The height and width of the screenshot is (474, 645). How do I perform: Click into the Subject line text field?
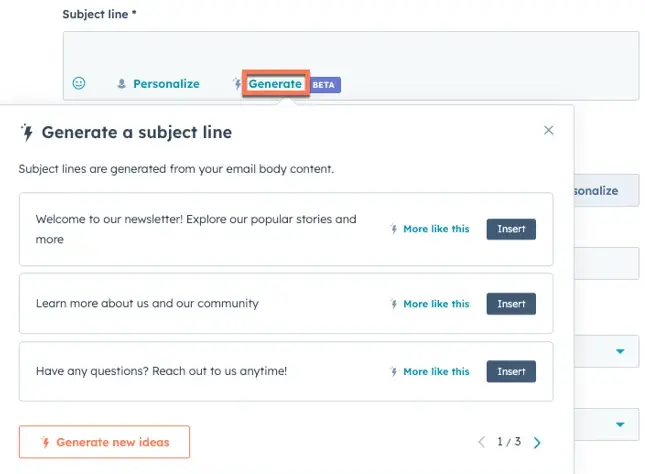pyautogui.click(x=350, y=52)
